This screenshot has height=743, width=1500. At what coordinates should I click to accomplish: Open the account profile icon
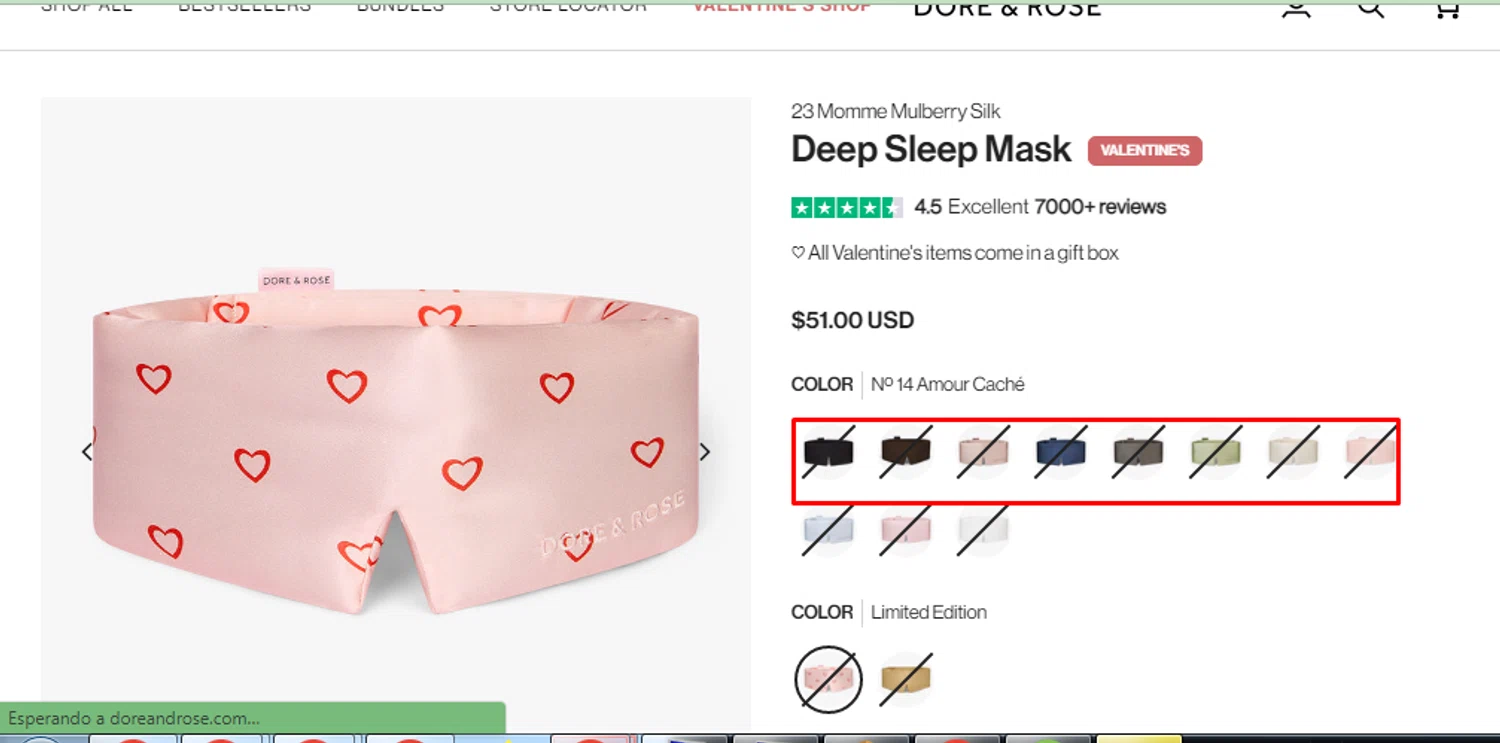1296,8
